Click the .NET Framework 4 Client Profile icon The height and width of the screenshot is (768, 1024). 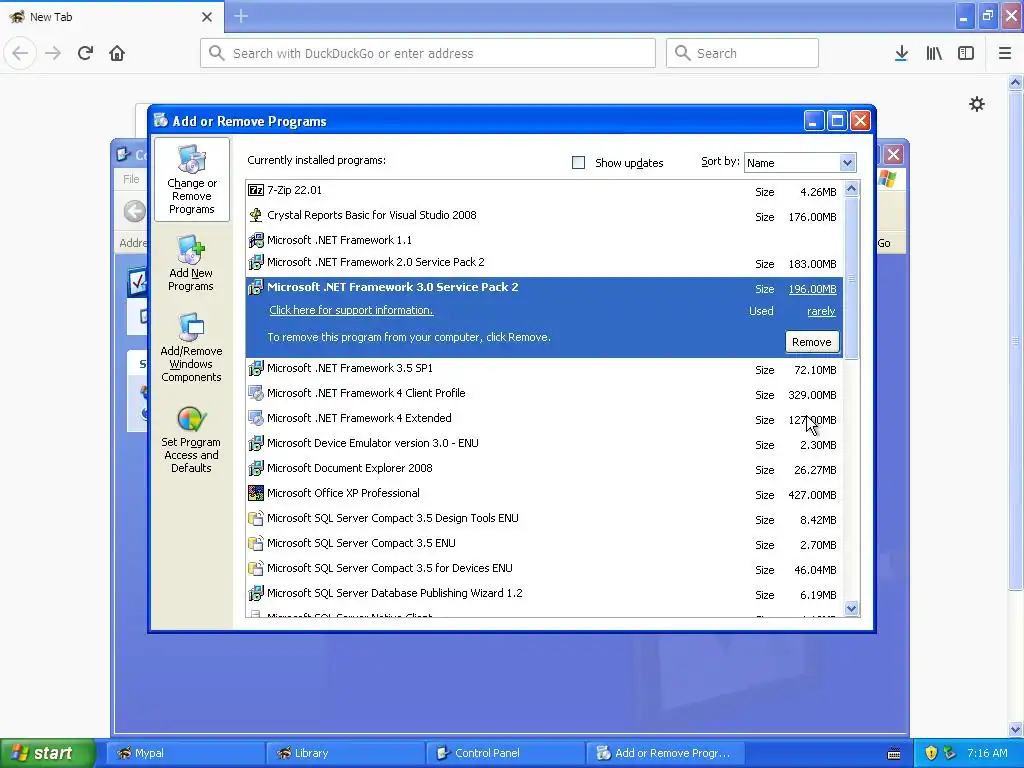[x=256, y=393]
